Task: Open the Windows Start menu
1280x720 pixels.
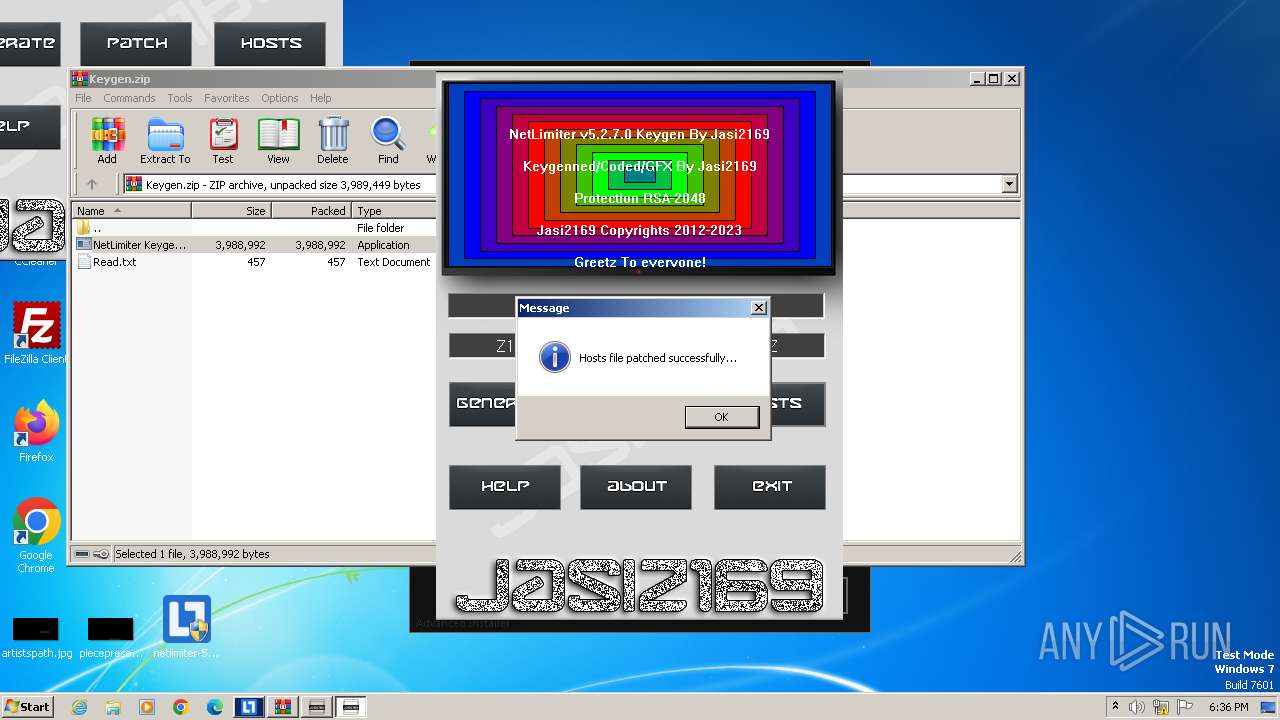Action: [x=28, y=706]
